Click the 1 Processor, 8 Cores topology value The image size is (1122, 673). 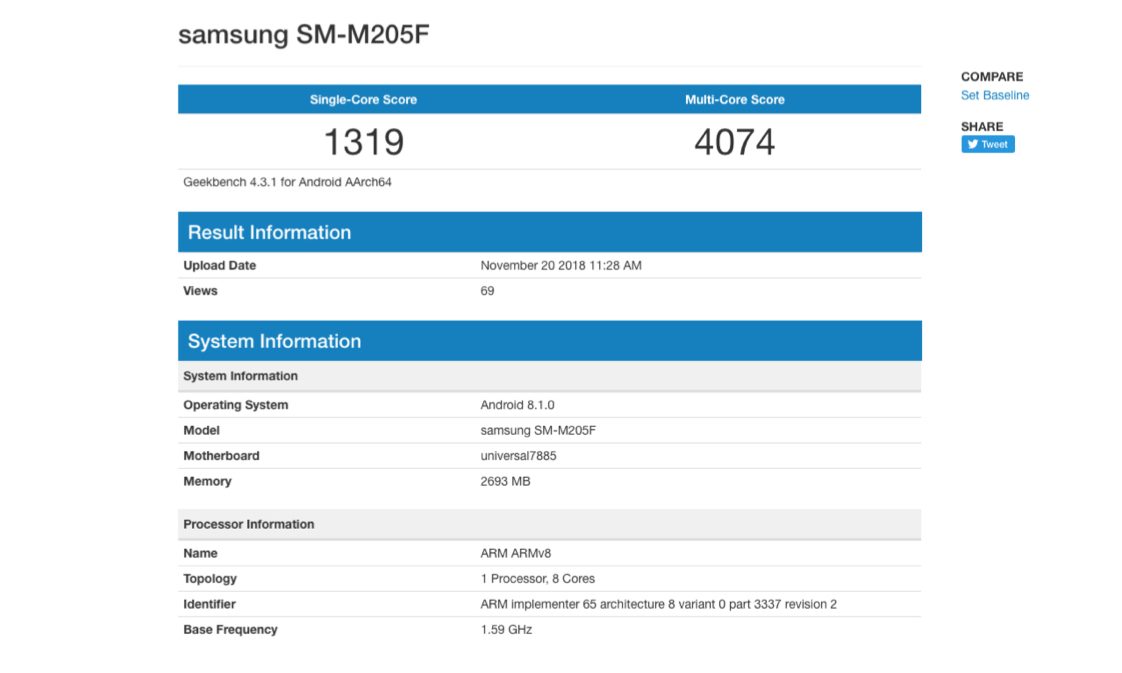click(x=537, y=579)
